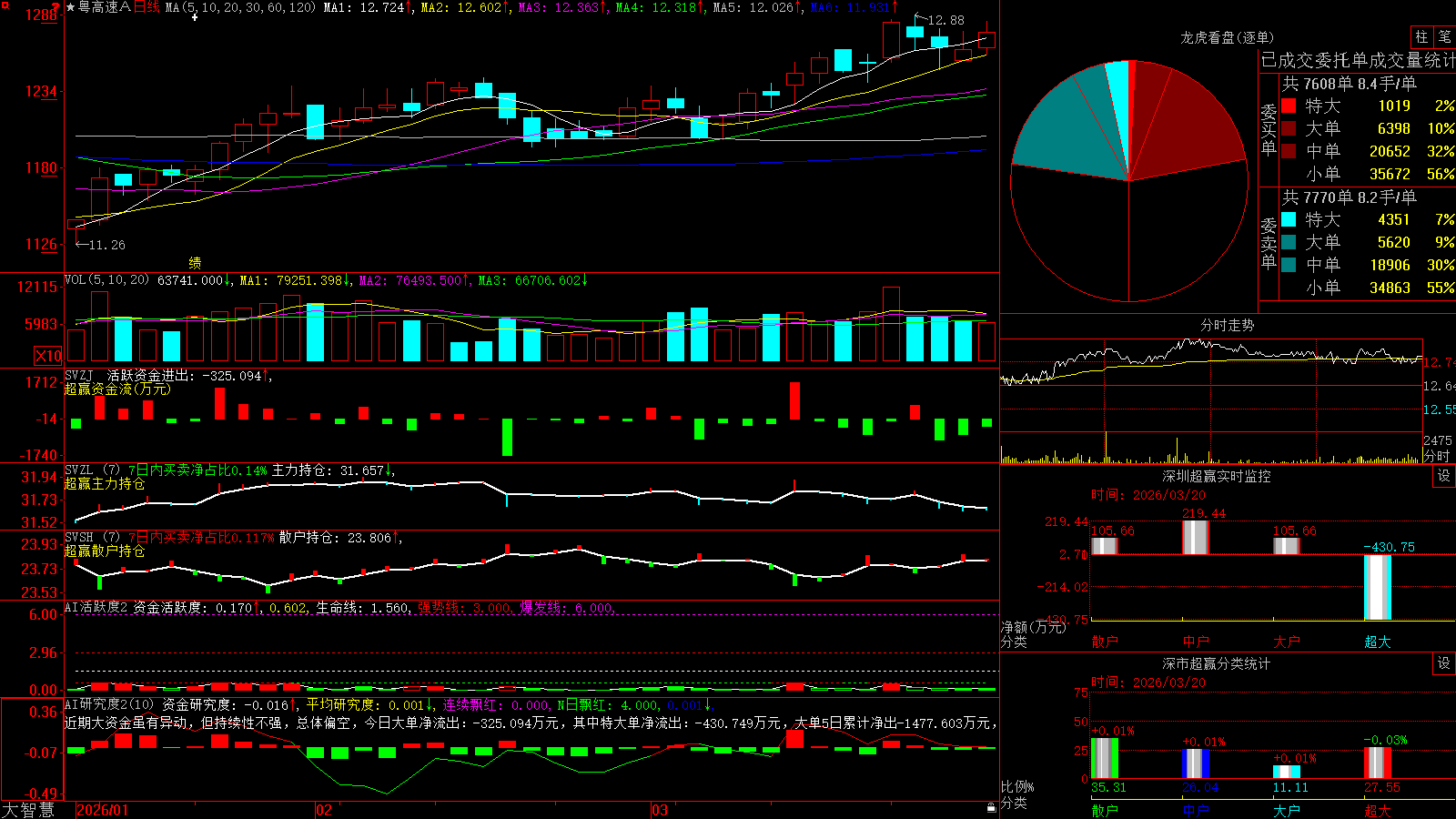
Task: Switch to 柱 bar view in 龙虎看盘
Action: click(1421, 36)
